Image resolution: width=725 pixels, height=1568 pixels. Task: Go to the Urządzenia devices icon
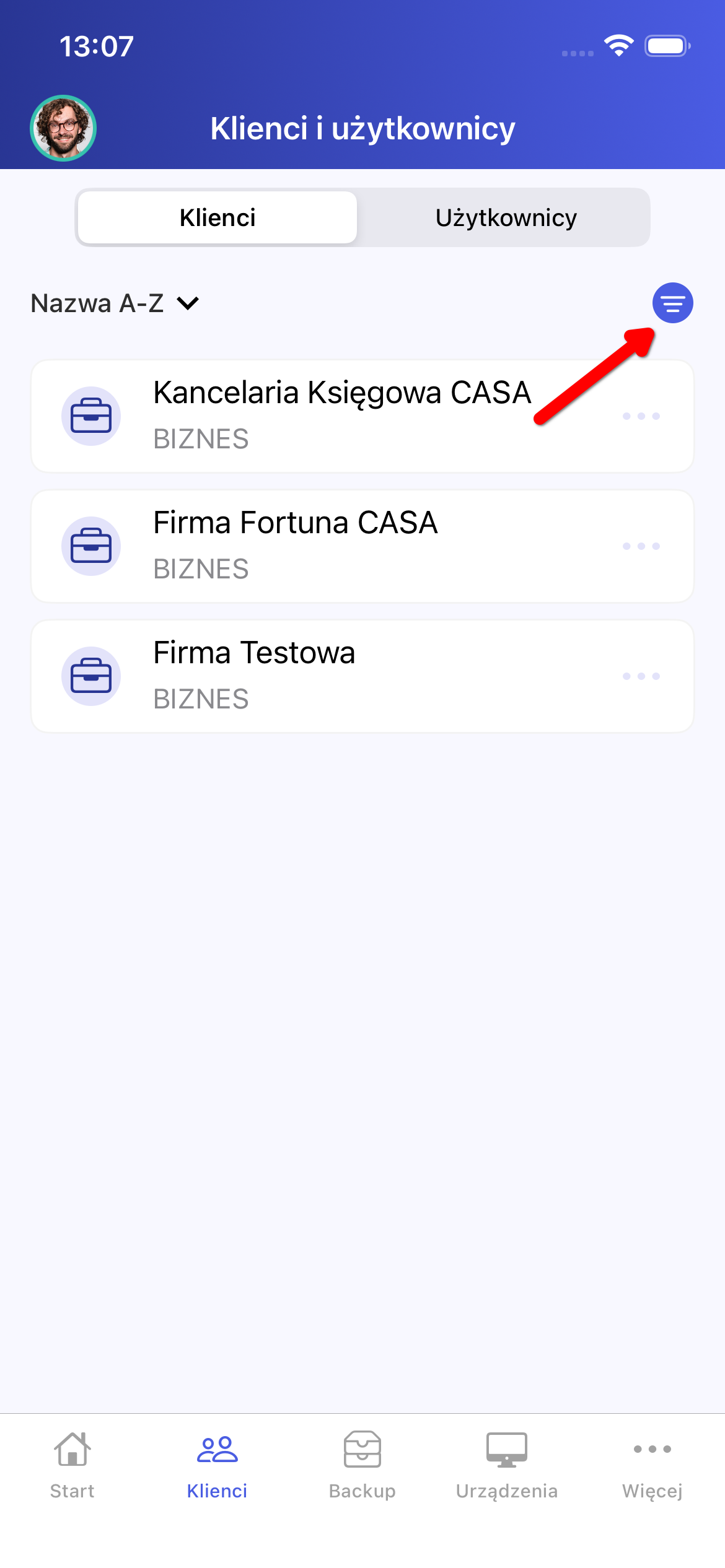pyautogui.click(x=507, y=1449)
